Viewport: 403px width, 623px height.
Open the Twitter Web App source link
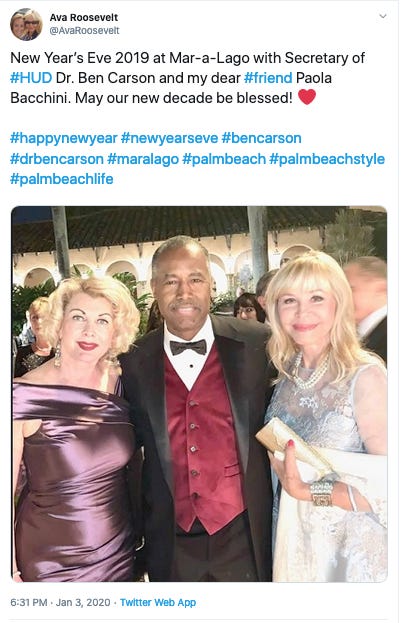[158, 602]
